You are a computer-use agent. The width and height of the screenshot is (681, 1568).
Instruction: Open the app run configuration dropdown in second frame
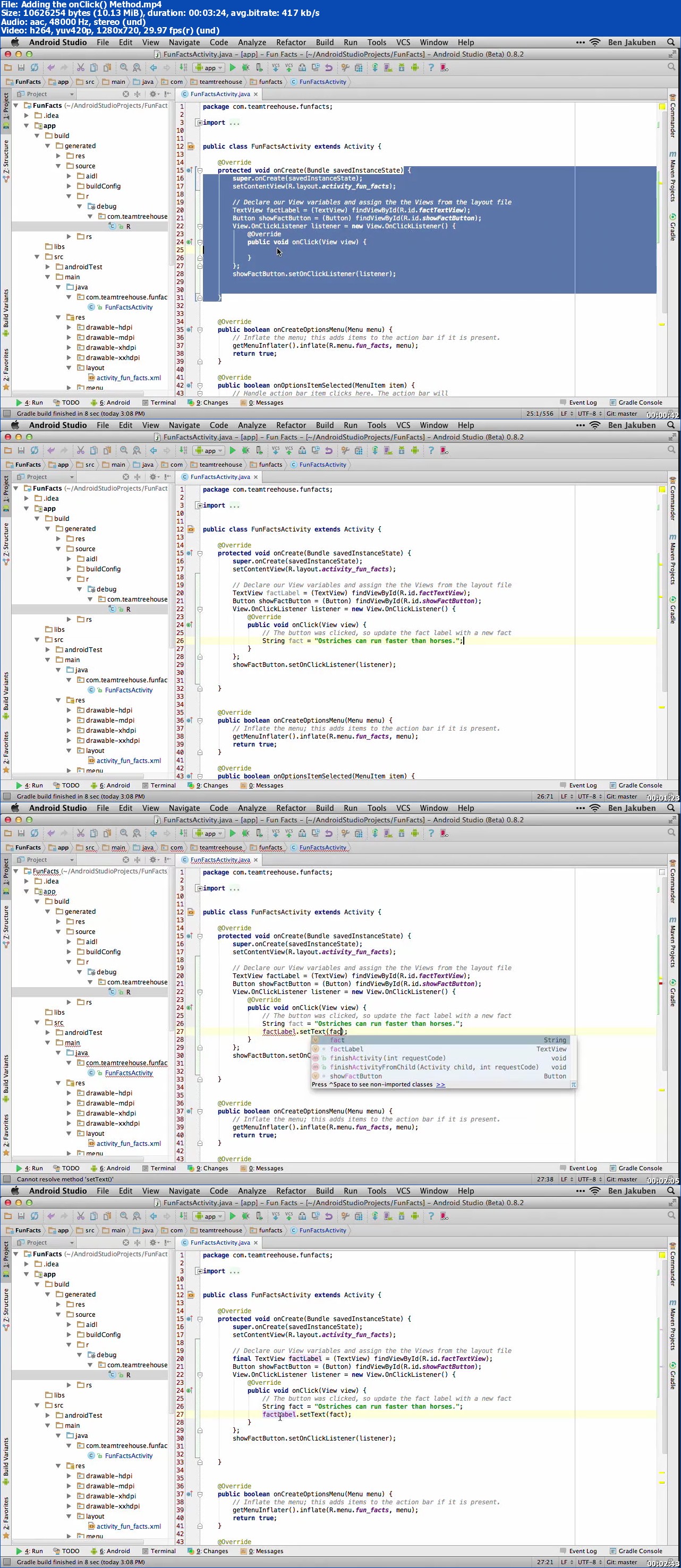click(x=209, y=450)
